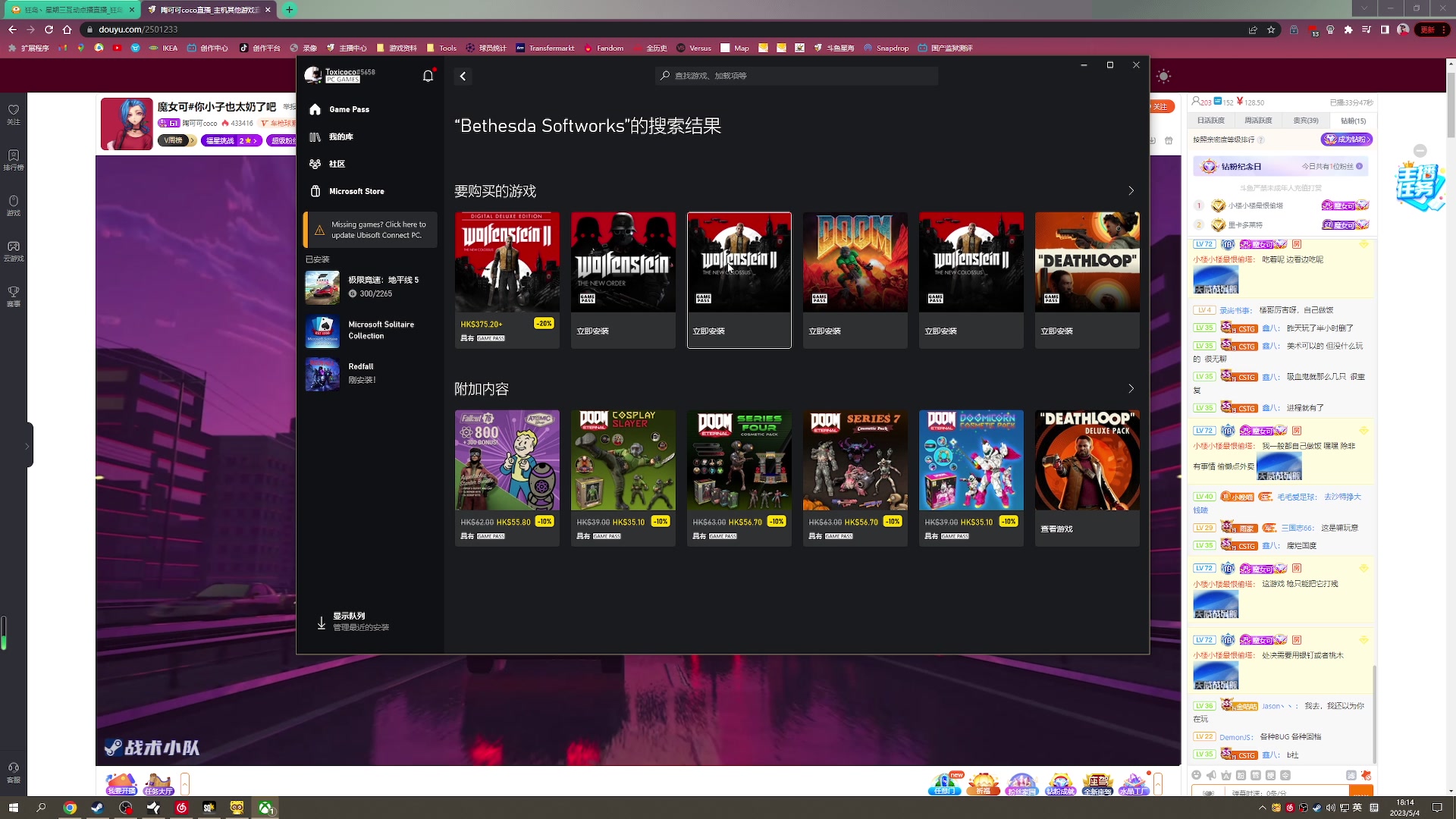
Task: Open Steam from the Windows taskbar
Action: tap(97, 808)
